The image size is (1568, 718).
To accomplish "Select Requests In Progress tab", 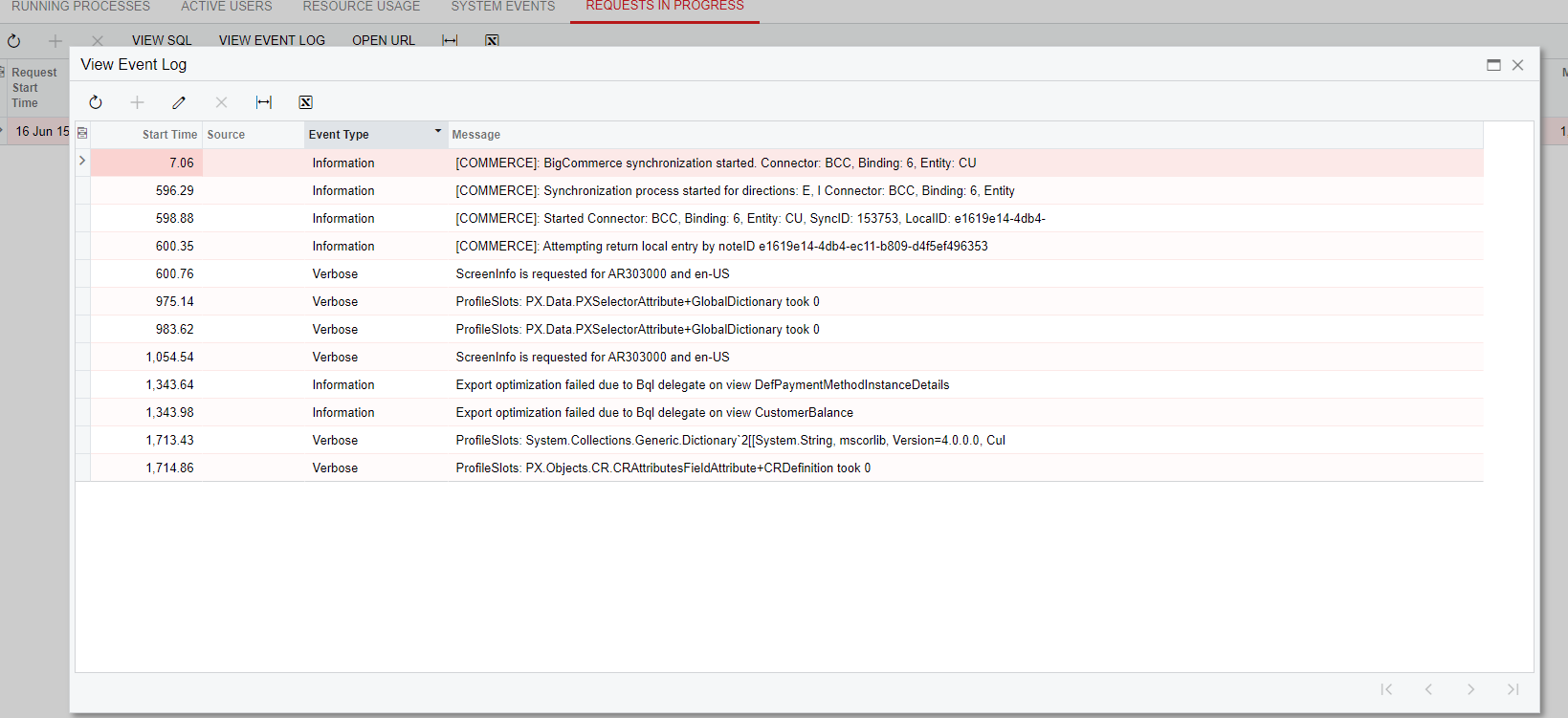I will click(665, 7).
